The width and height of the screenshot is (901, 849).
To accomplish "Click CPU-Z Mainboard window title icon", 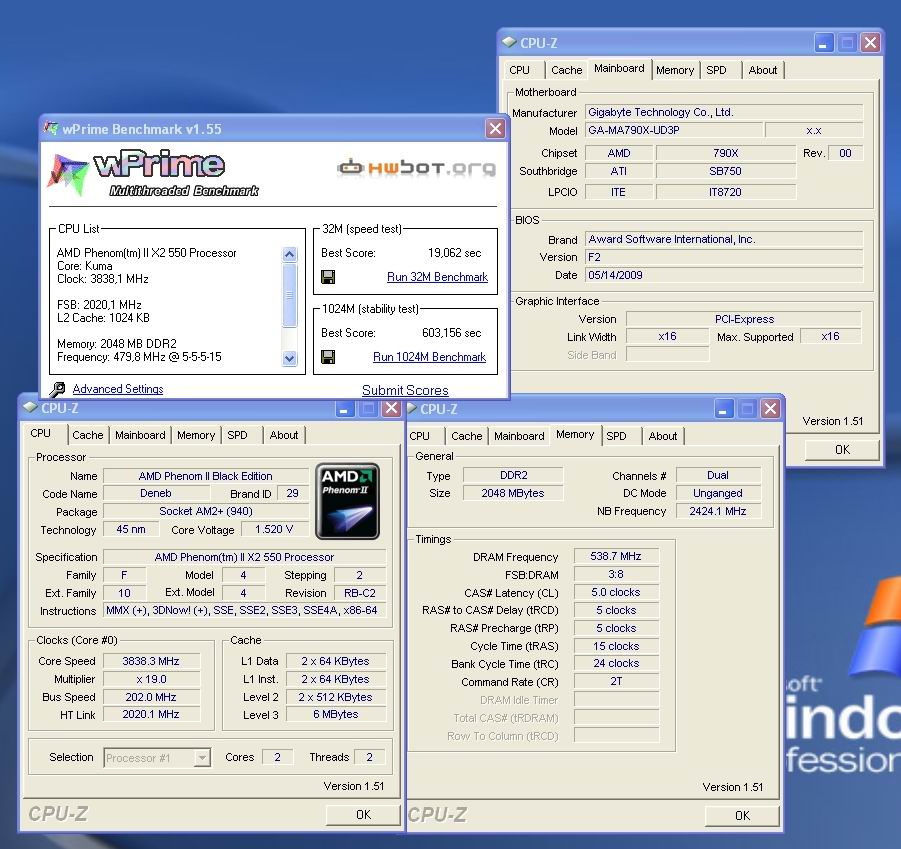I will (509, 42).
